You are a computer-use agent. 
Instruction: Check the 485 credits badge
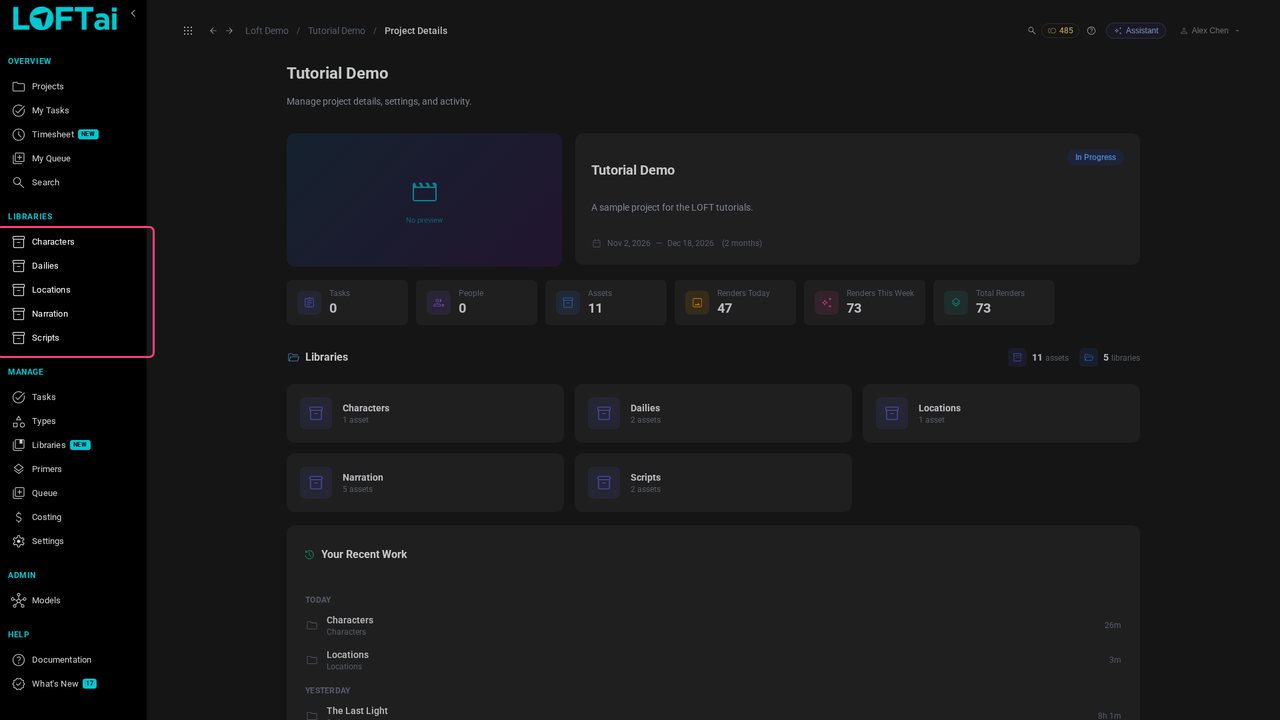(x=1060, y=31)
